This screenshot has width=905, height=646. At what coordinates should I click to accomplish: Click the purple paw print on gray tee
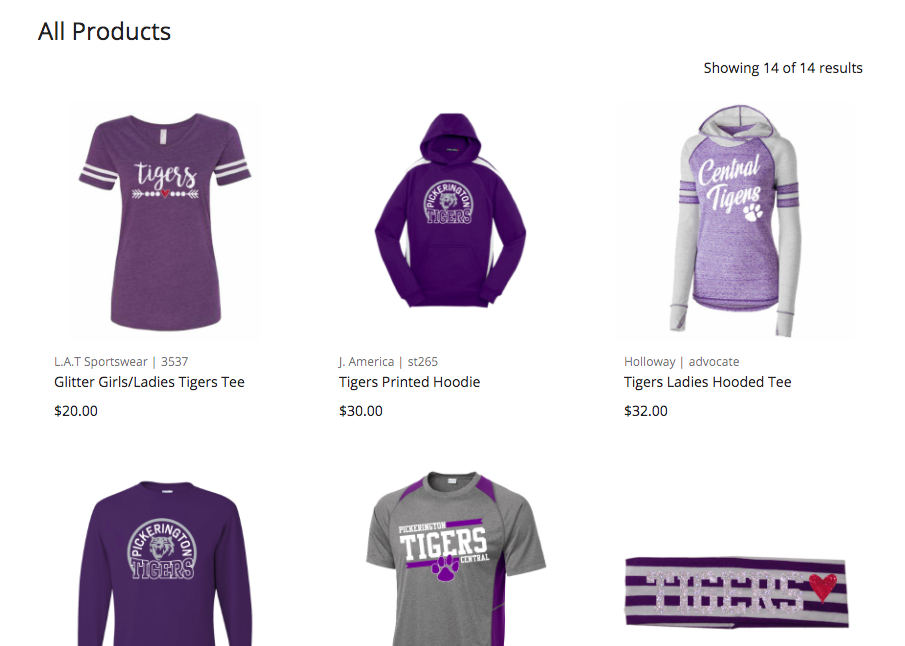point(445,569)
